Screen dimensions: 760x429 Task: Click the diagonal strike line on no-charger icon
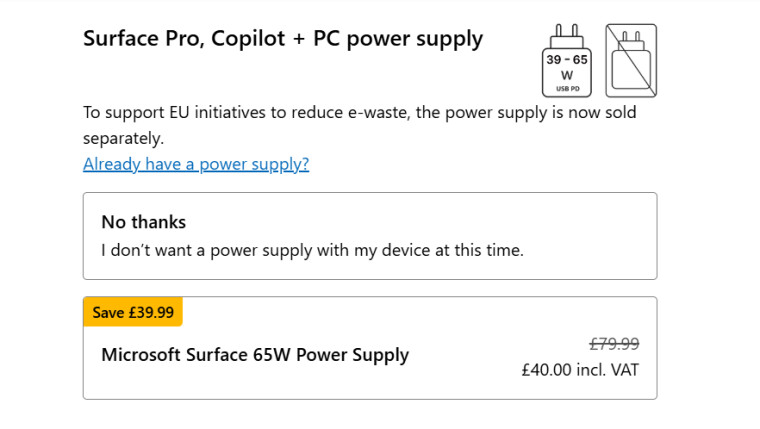click(631, 61)
